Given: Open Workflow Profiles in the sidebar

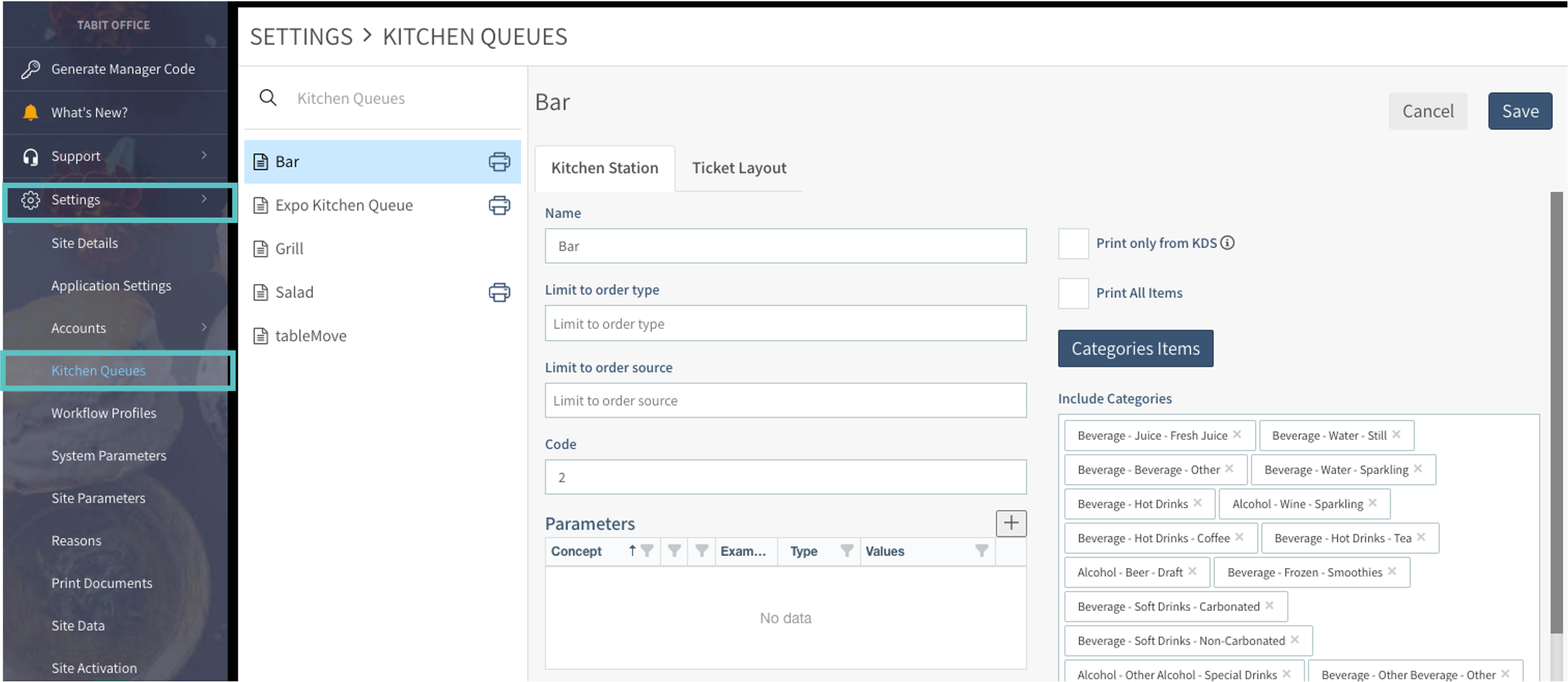Looking at the screenshot, I should coord(103,413).
